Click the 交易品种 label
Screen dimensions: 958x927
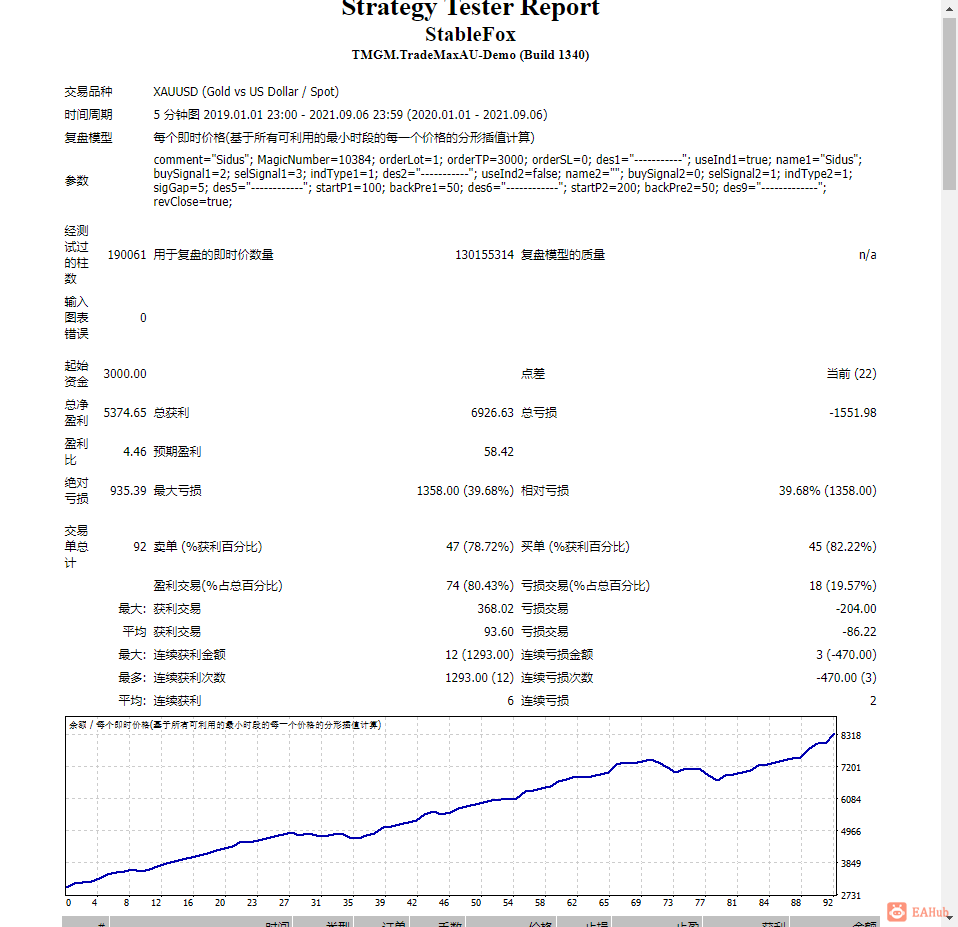(x=88, y=92)
